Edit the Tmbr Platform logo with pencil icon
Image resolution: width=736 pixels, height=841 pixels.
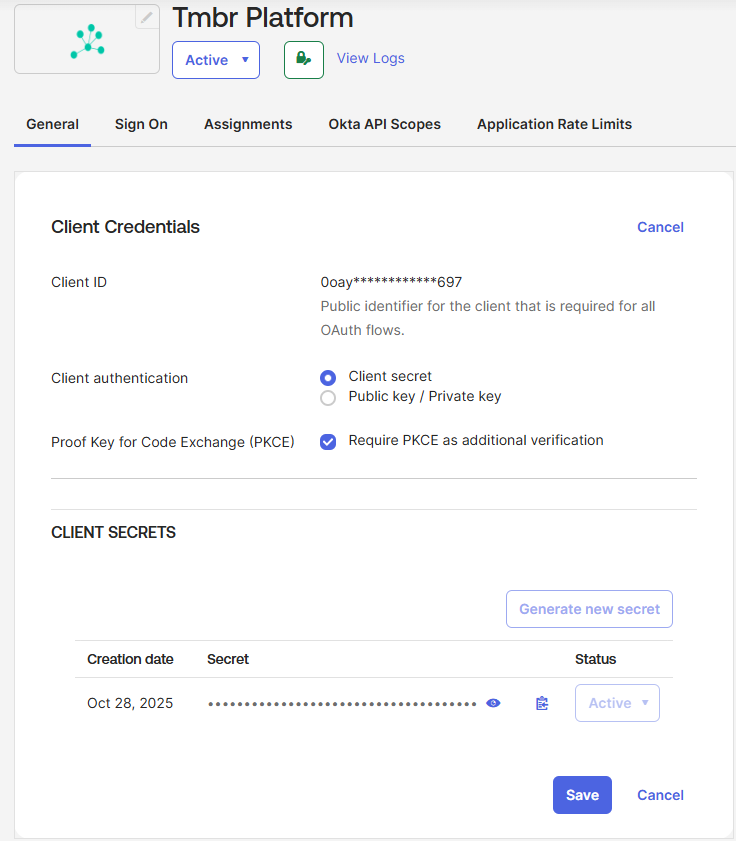click(146, 17)
